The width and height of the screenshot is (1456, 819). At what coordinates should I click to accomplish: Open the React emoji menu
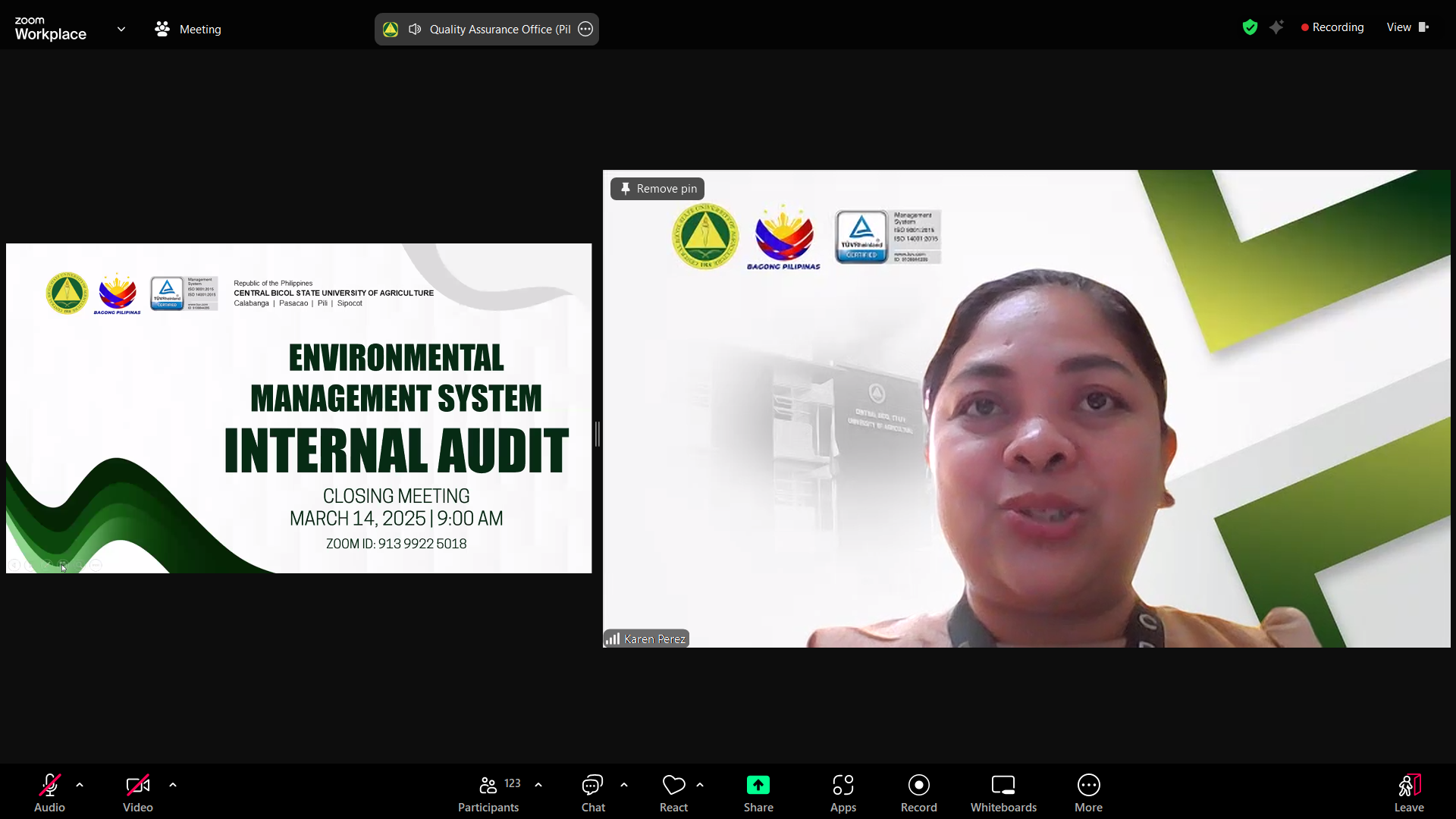pyautogui.click(x=673, y=792)
